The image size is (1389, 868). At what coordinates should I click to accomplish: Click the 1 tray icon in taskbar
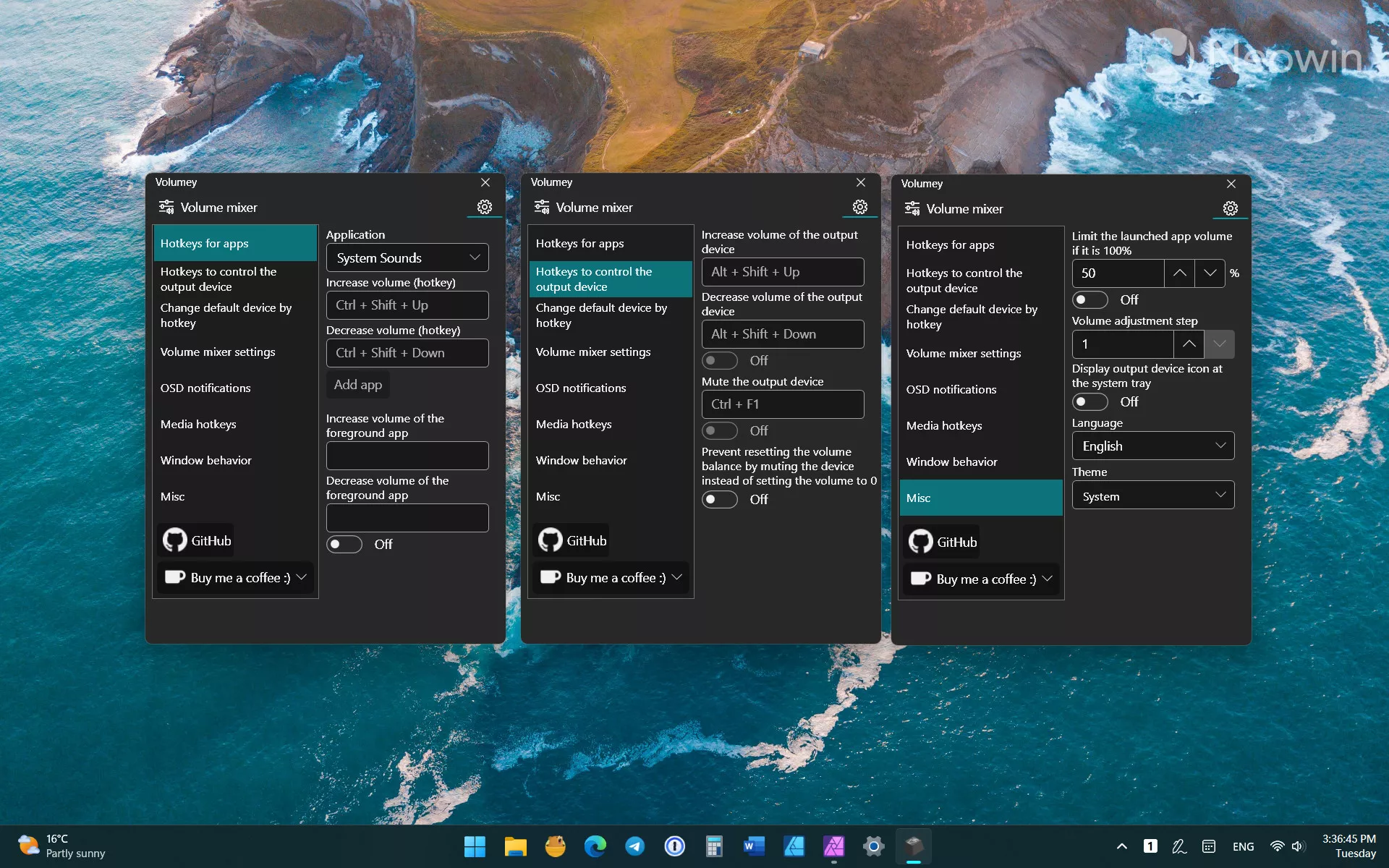(x=1150, y=846)
